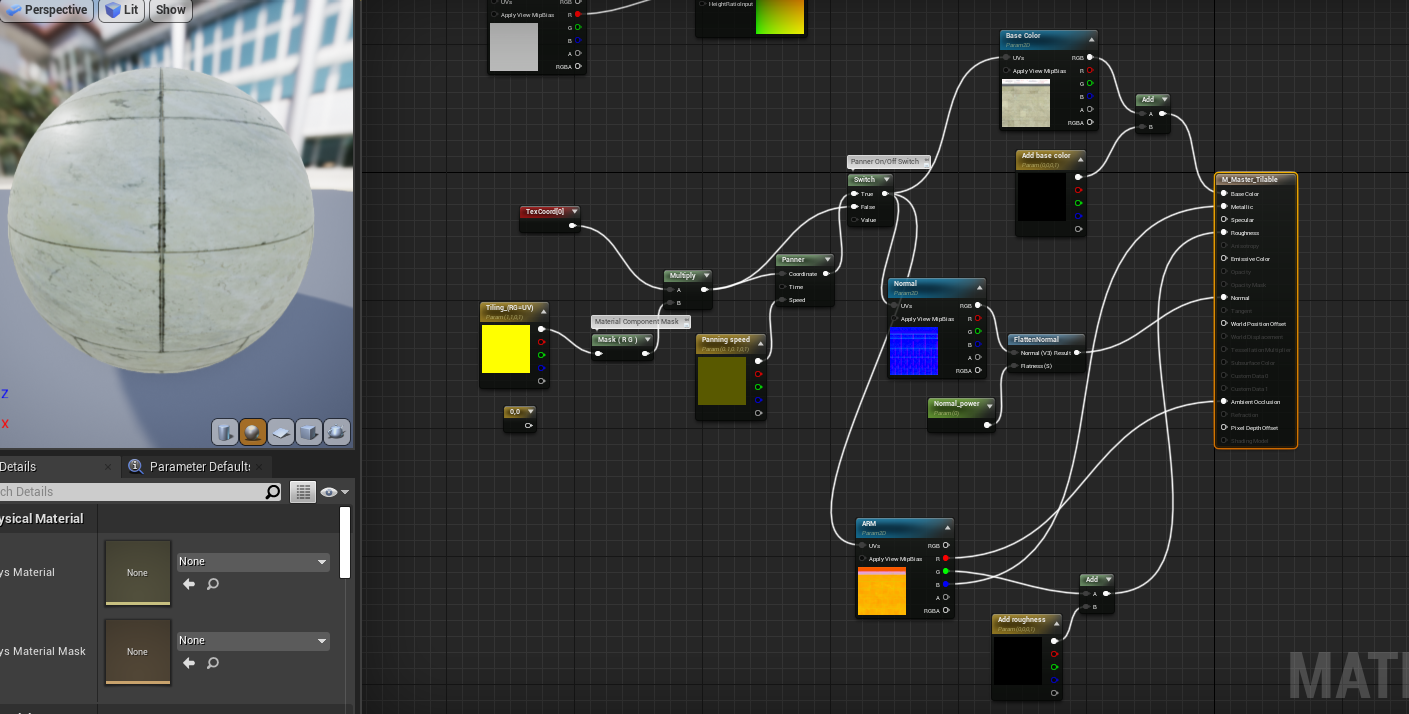Collapse Add roughness node preview arrow
Screen dimensions: 1409x714
(x=1056, y=622)
